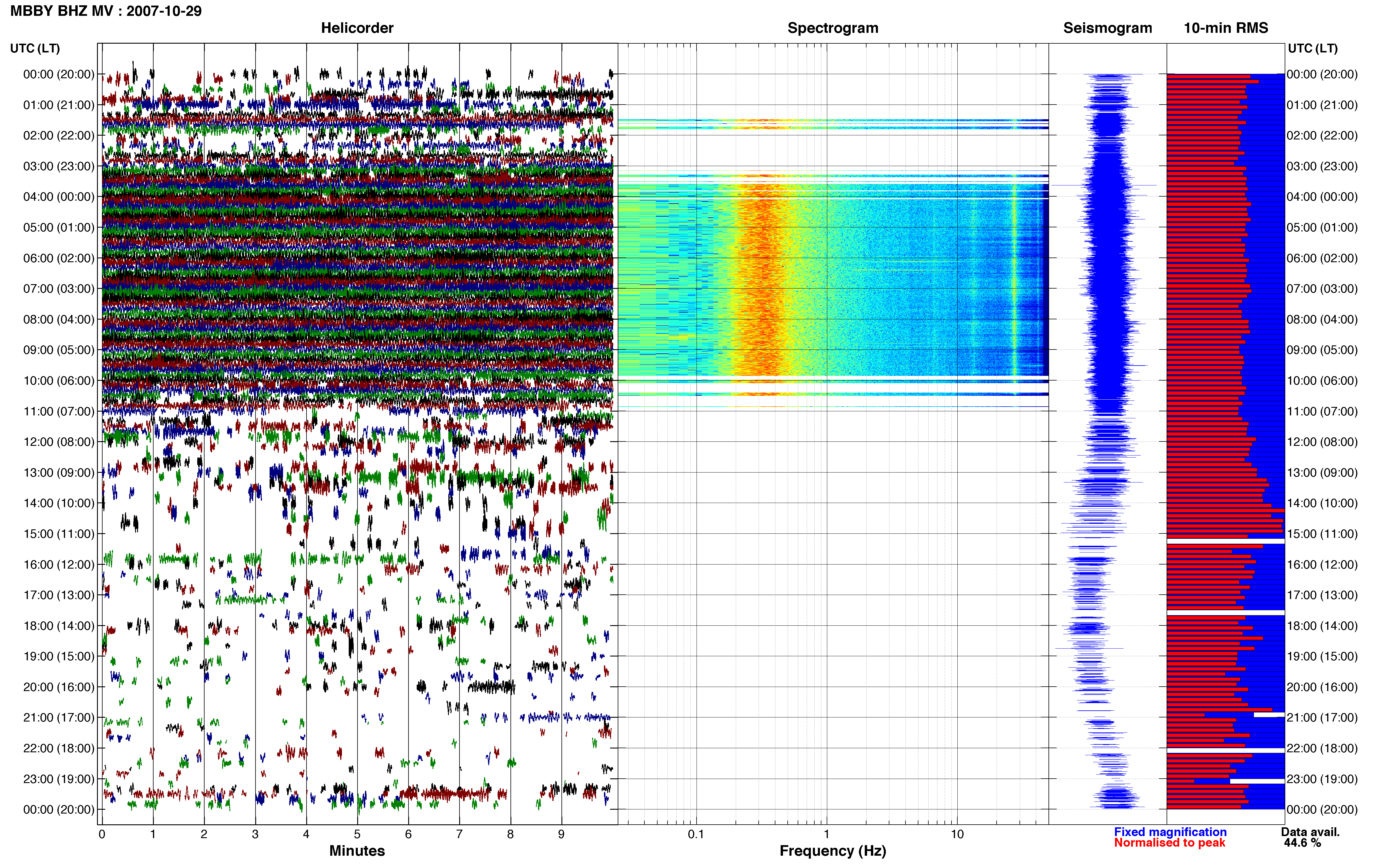Click the plot title 'MBBY BHZ MV : 2007-10-29'
Screen dimensions: 1389x868
(x=106, y=11)
